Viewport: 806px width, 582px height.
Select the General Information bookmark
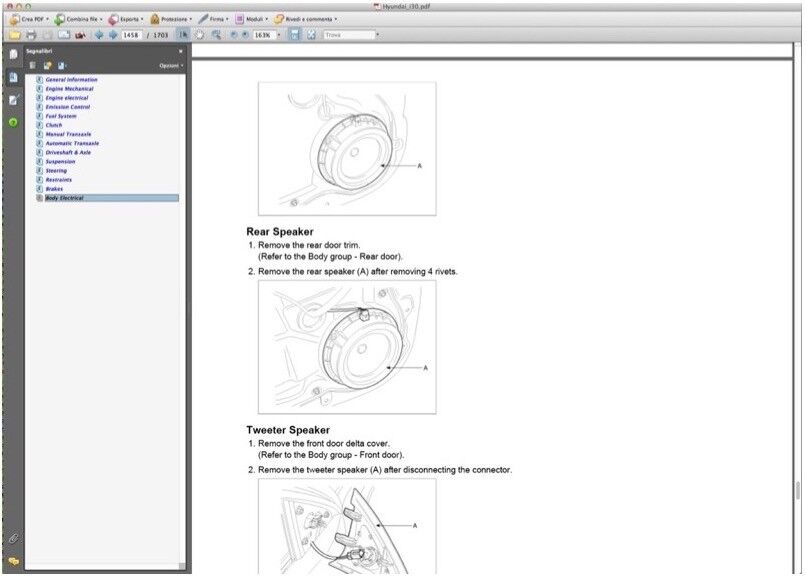coord(71,80)
